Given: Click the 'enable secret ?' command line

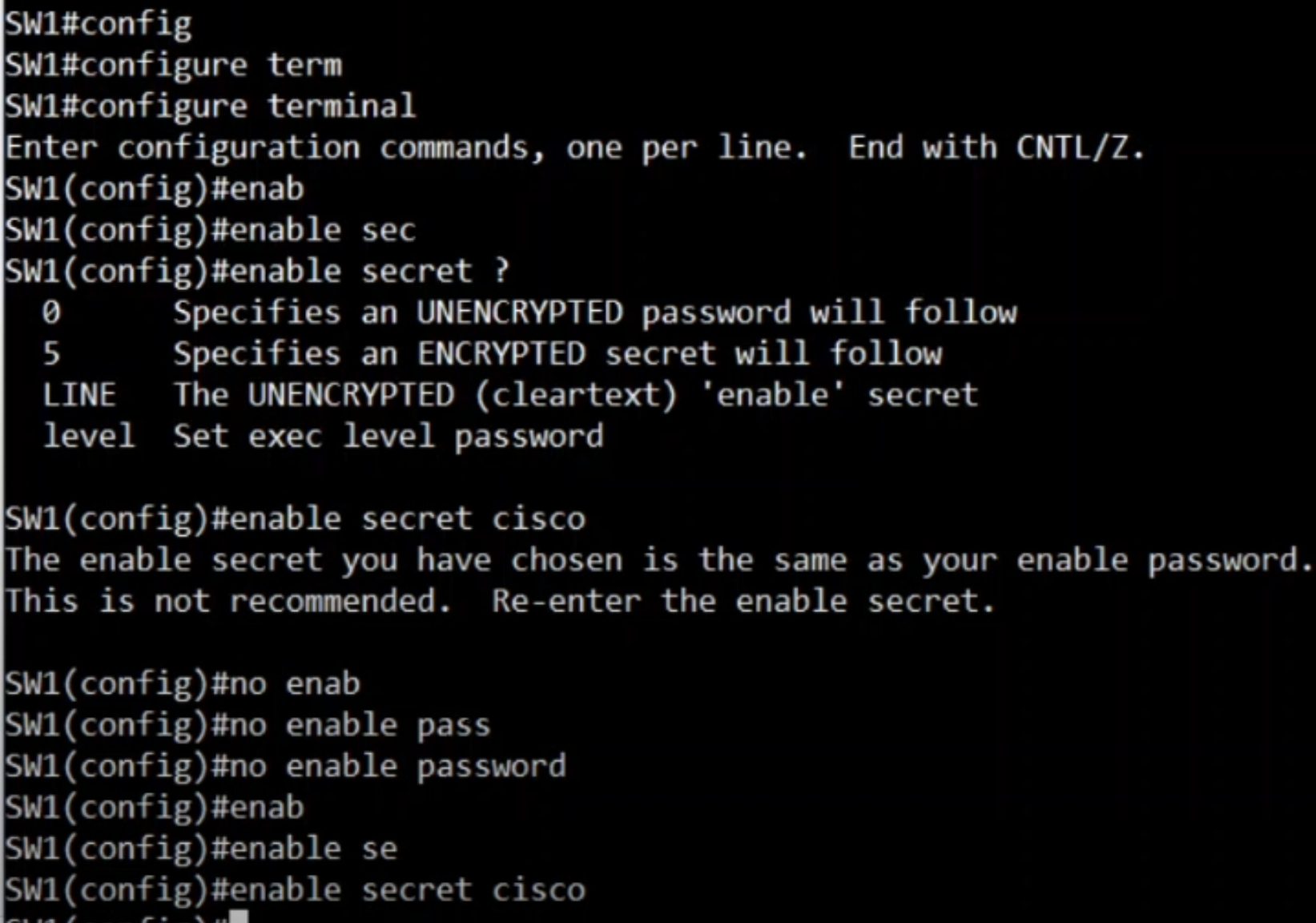Looking at the screenshot, I should pos(258,272).
